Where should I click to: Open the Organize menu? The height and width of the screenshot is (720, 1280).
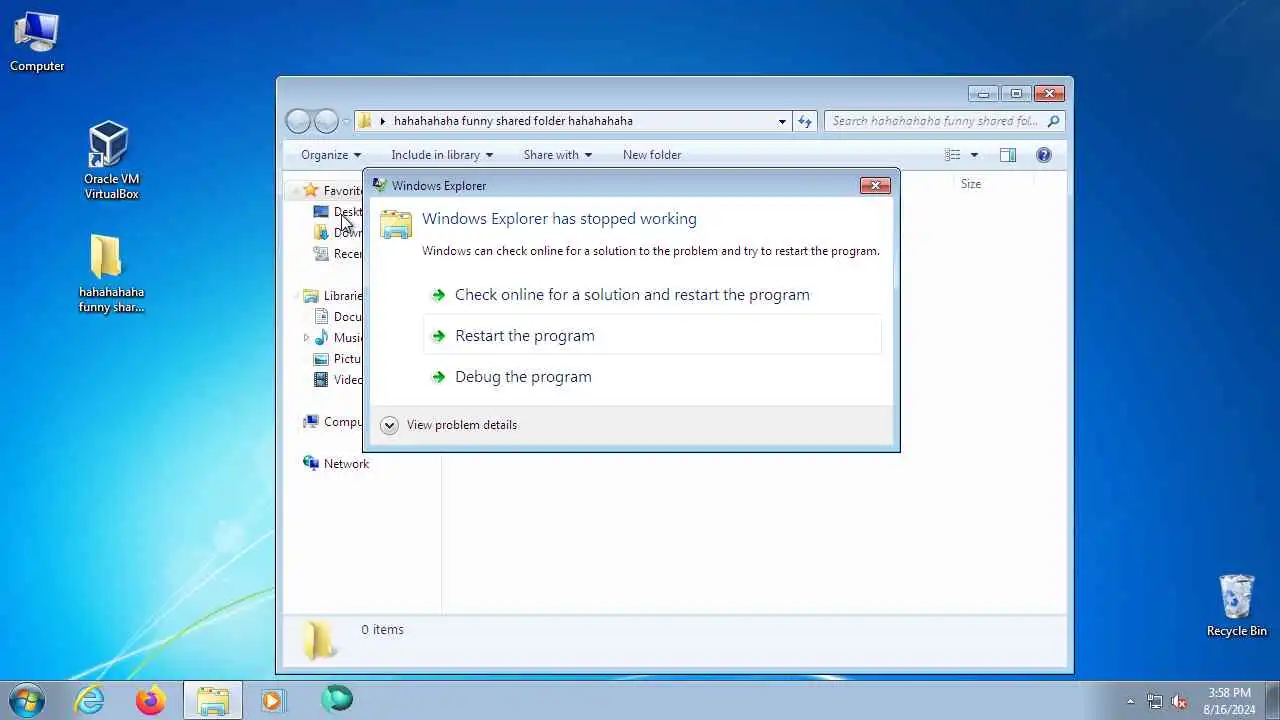coord(331,155)
